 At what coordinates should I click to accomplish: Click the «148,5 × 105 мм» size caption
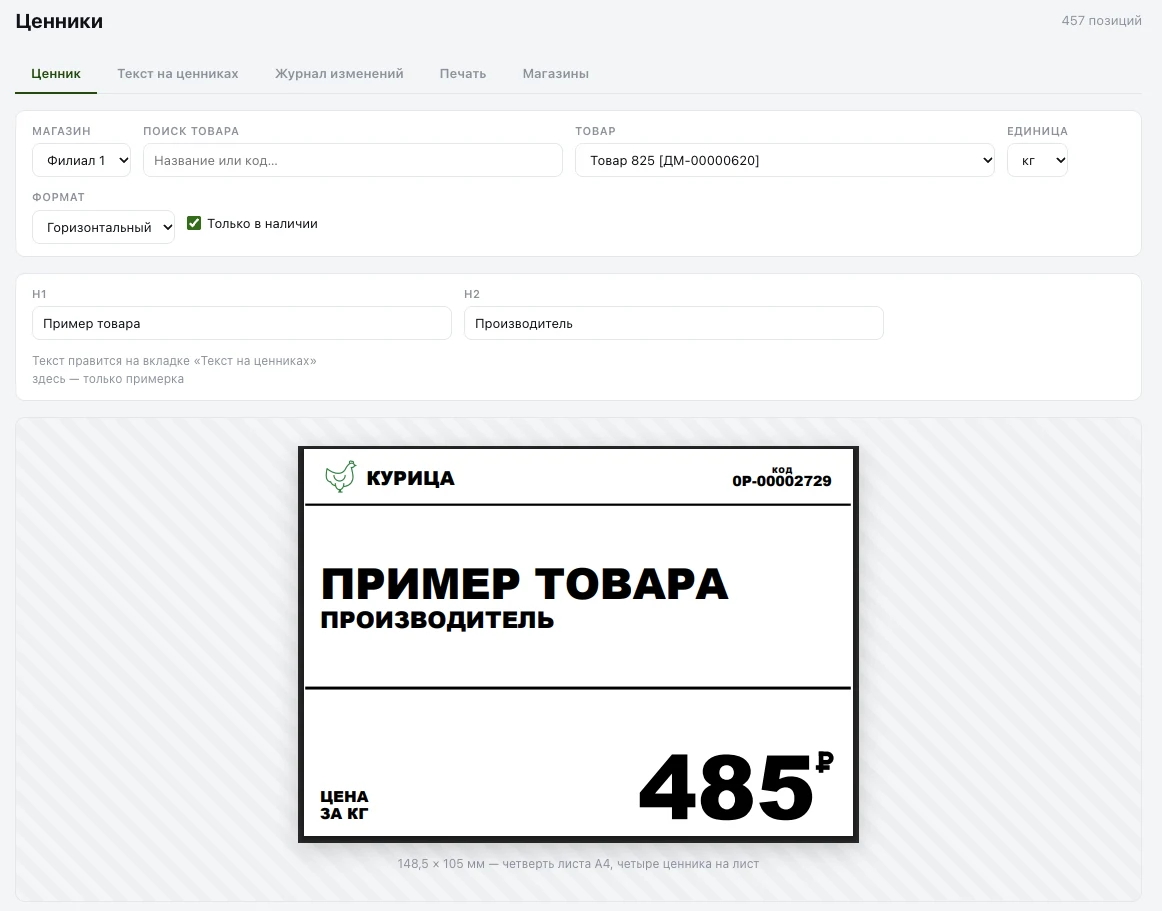point(578,864)
